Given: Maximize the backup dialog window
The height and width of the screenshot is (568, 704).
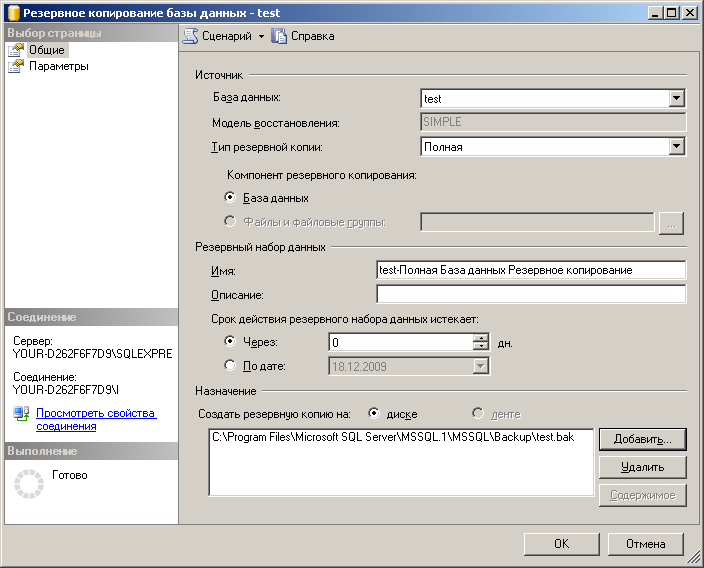Looking at the screenshot, I should [x=672, y=13].
